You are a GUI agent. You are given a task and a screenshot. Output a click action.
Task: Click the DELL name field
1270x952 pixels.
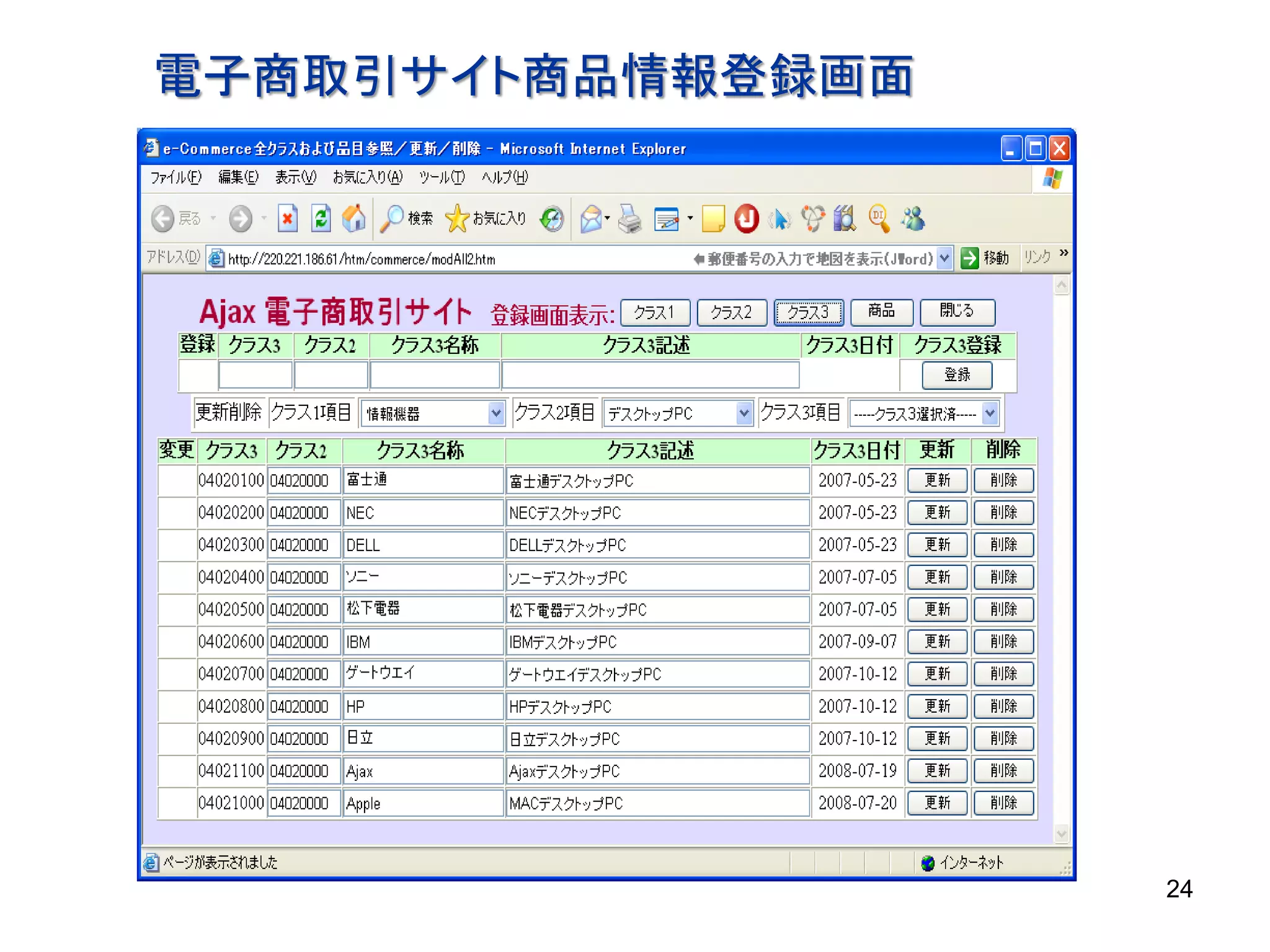tap(423, 545)
